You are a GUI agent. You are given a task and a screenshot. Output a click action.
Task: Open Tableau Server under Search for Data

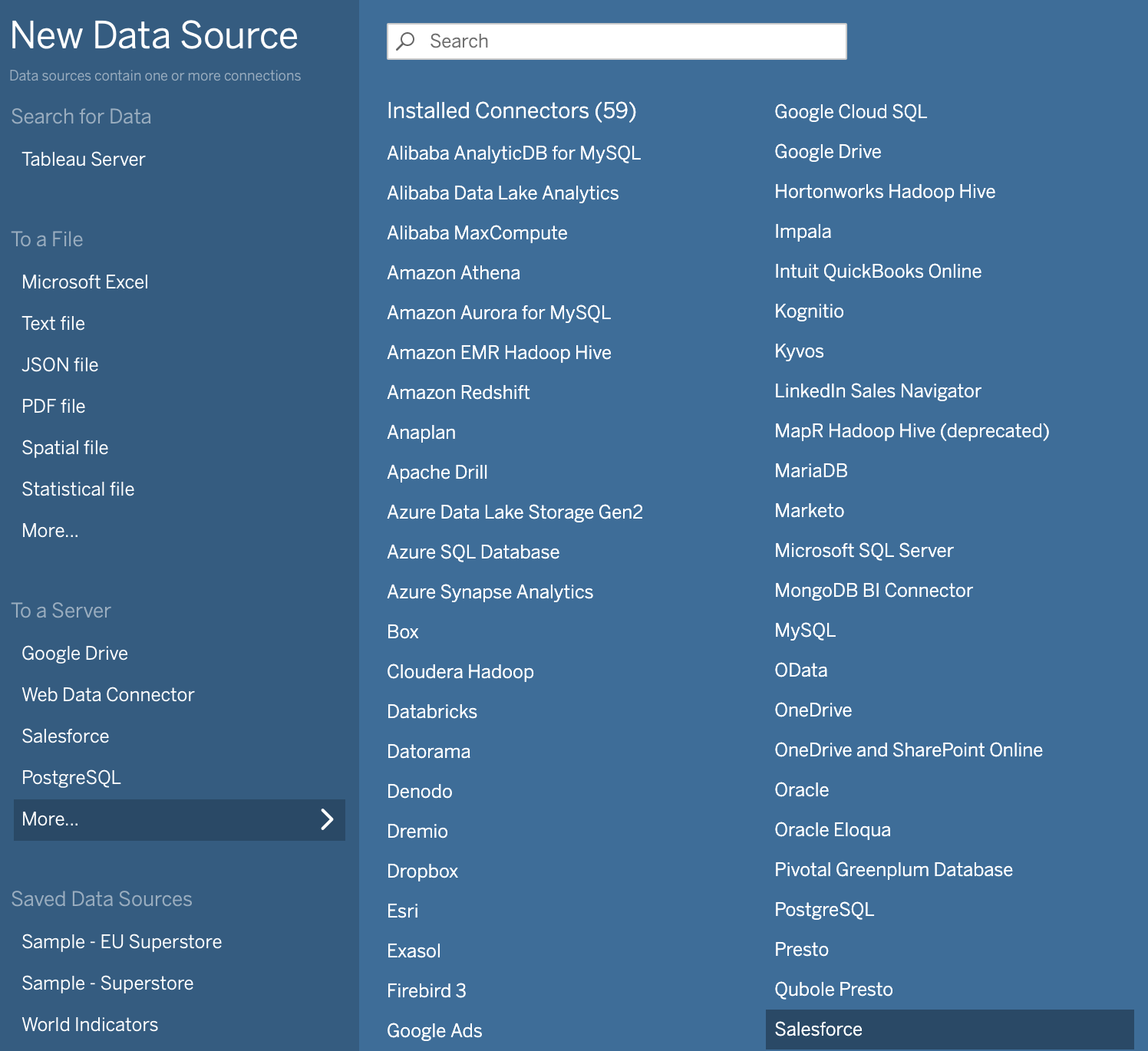pos(83,160)
